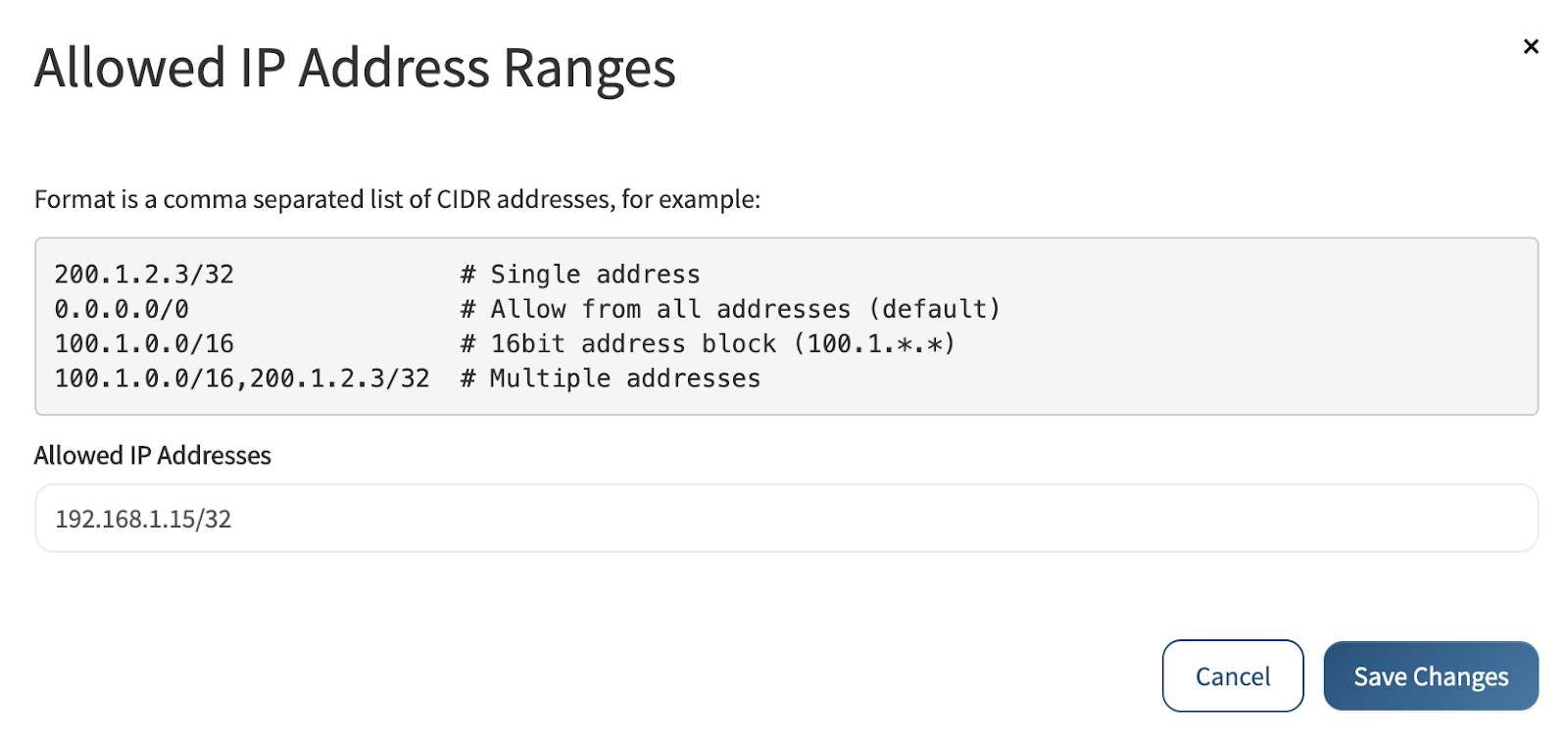This screenshot has width=1568, height=749.
Task: Click the standalone 100.1.0.0/16 example line
Action: tap(144, 344)
